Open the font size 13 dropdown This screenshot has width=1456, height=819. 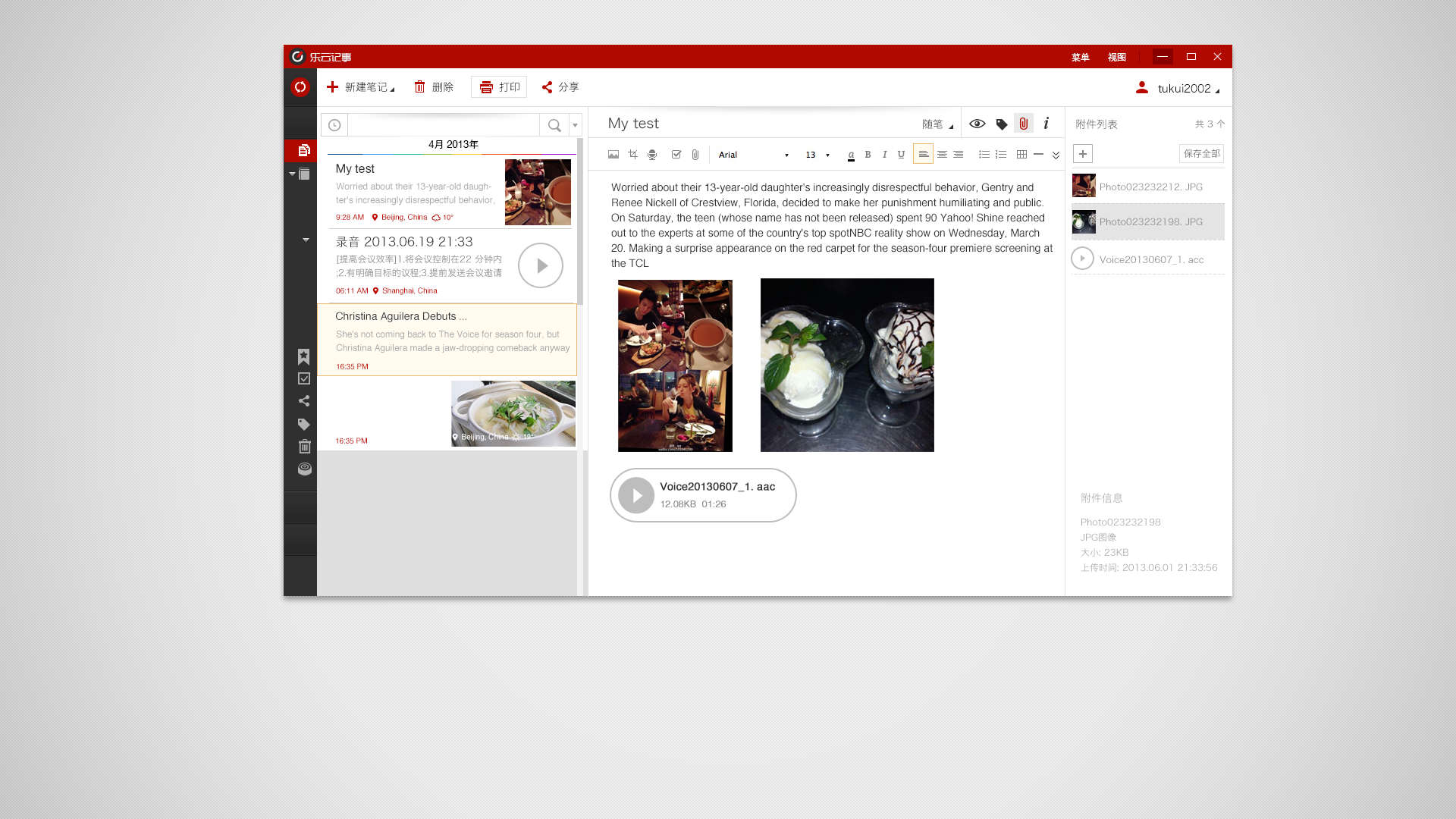(817, 155)
